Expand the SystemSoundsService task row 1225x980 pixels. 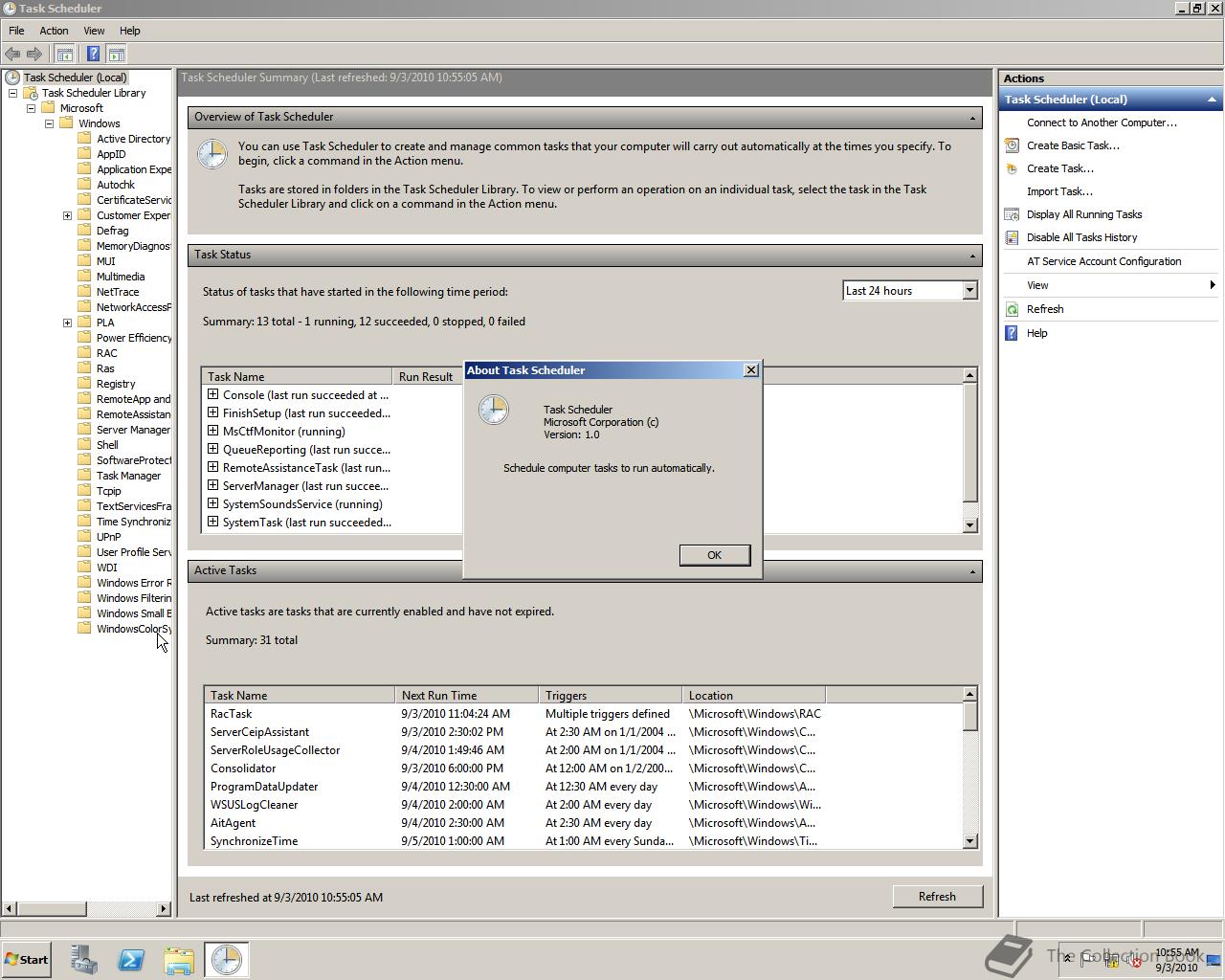[x=212, y=503]
